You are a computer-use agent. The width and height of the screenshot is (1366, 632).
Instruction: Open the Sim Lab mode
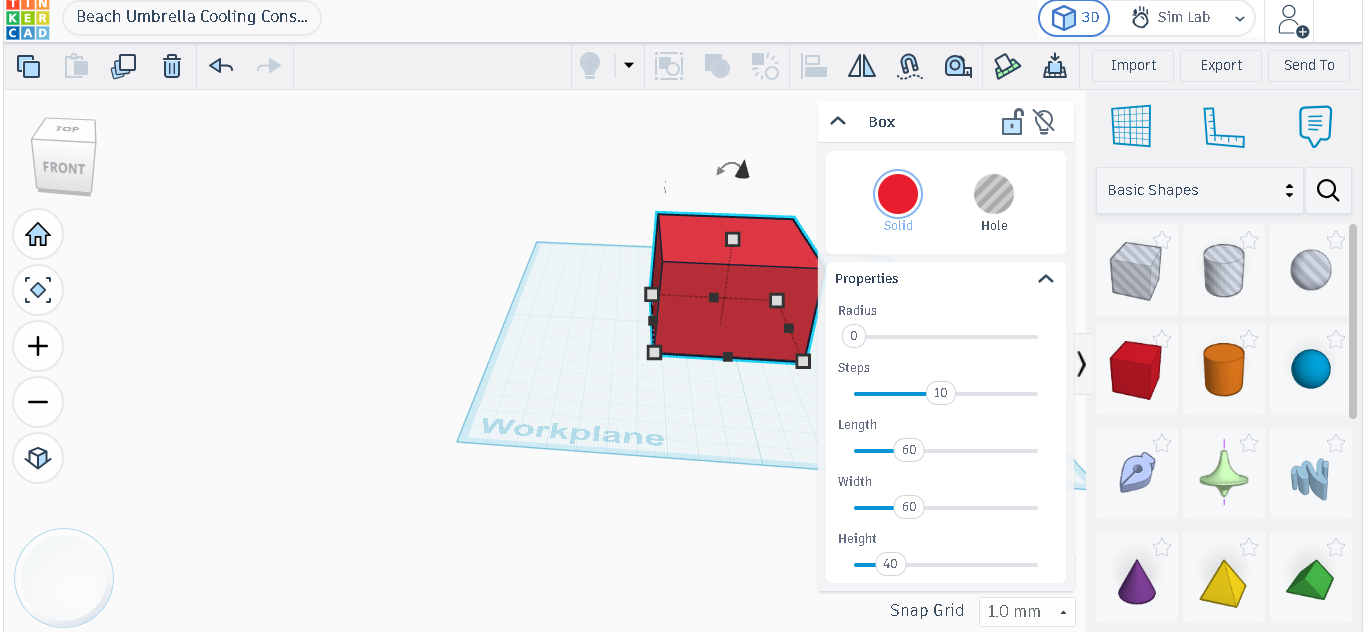click(x=1172, y=18)
